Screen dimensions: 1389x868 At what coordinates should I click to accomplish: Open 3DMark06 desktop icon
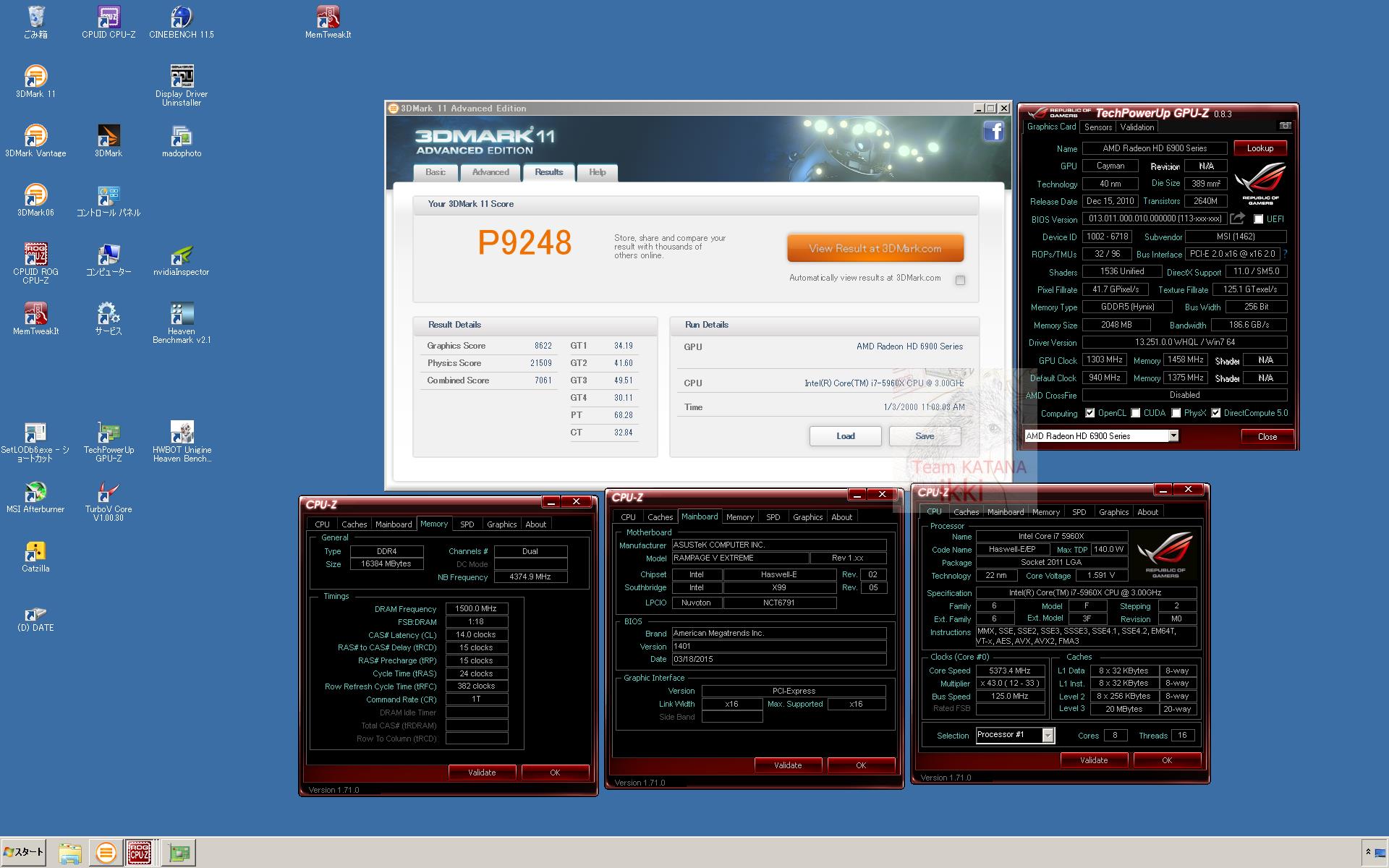pos(35,200)
